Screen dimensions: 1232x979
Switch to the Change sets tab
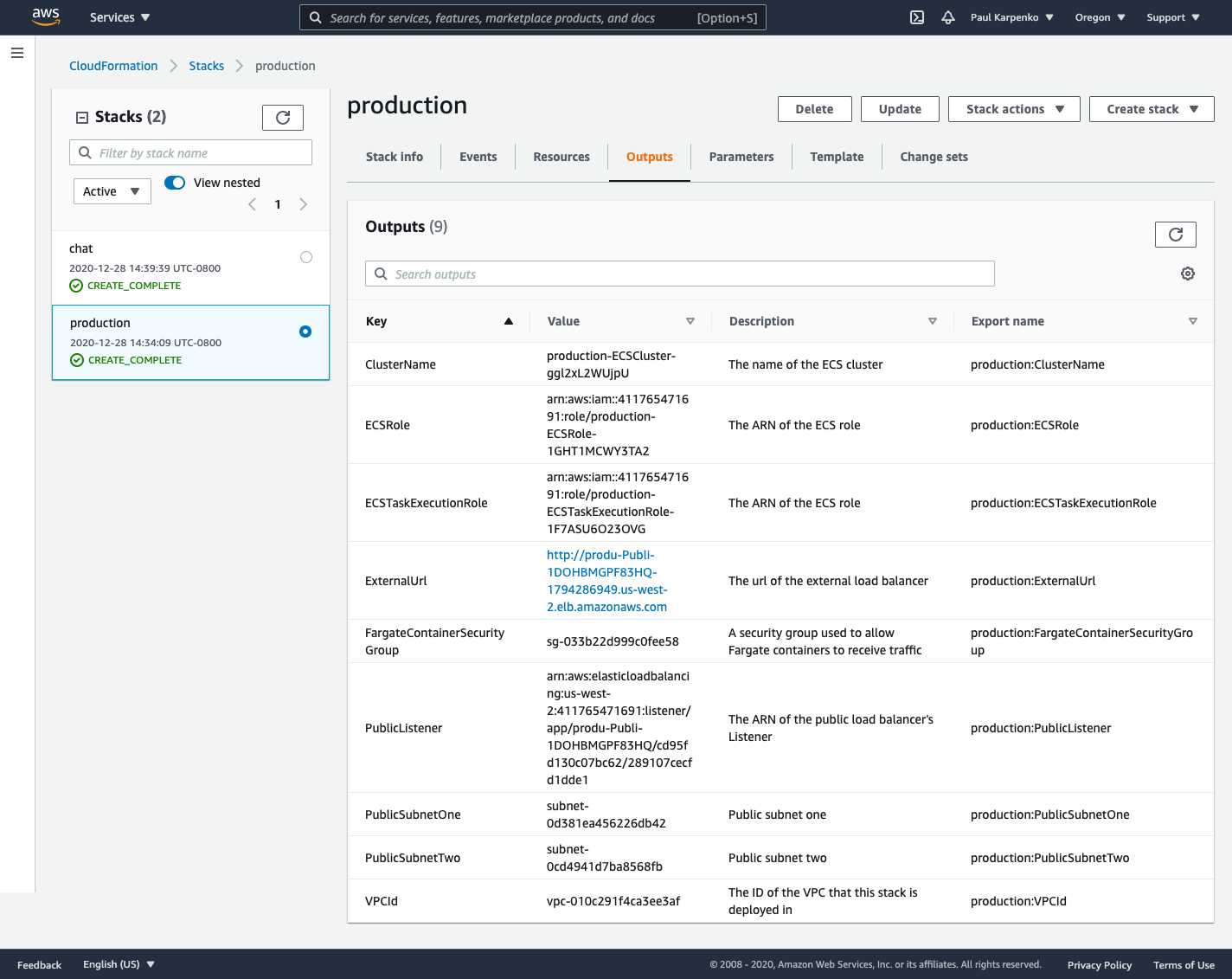pos(934,157)
